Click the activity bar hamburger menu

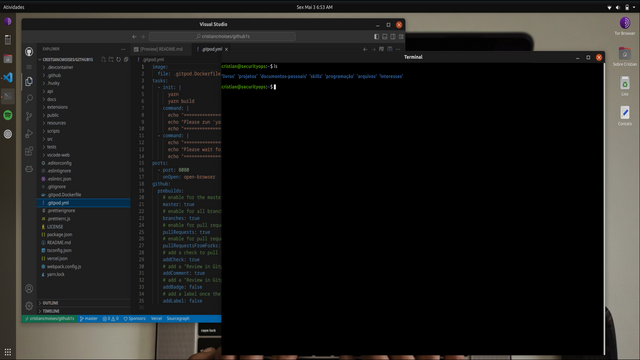click(x=29, y=67)
